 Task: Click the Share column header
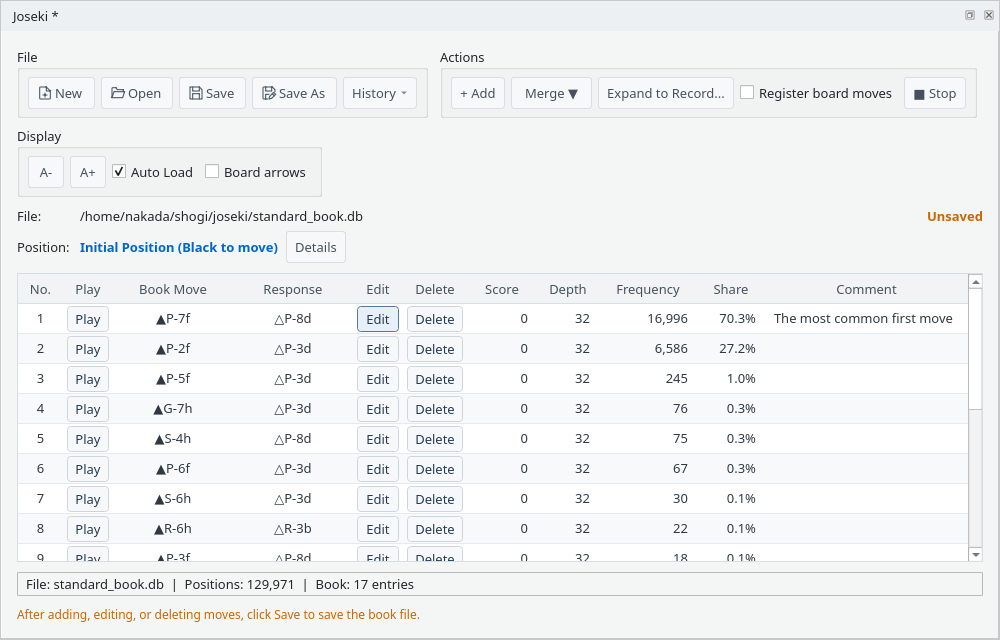click(730, 289)
